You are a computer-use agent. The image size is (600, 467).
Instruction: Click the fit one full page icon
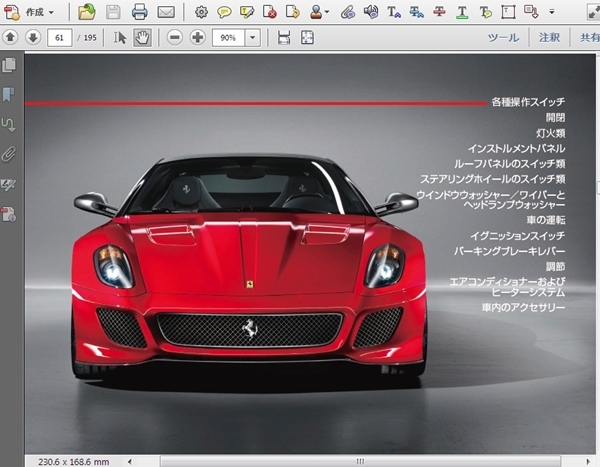click(x=307, y=38)
